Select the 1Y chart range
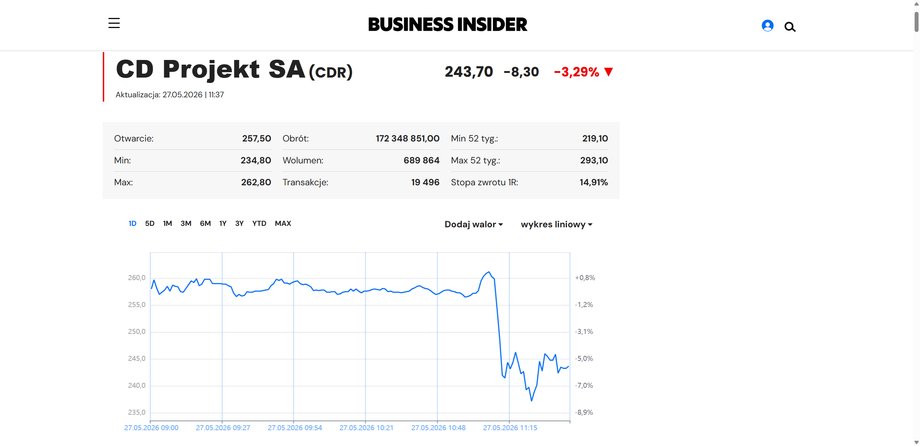920x446 pixels. [x=223, y=224]
